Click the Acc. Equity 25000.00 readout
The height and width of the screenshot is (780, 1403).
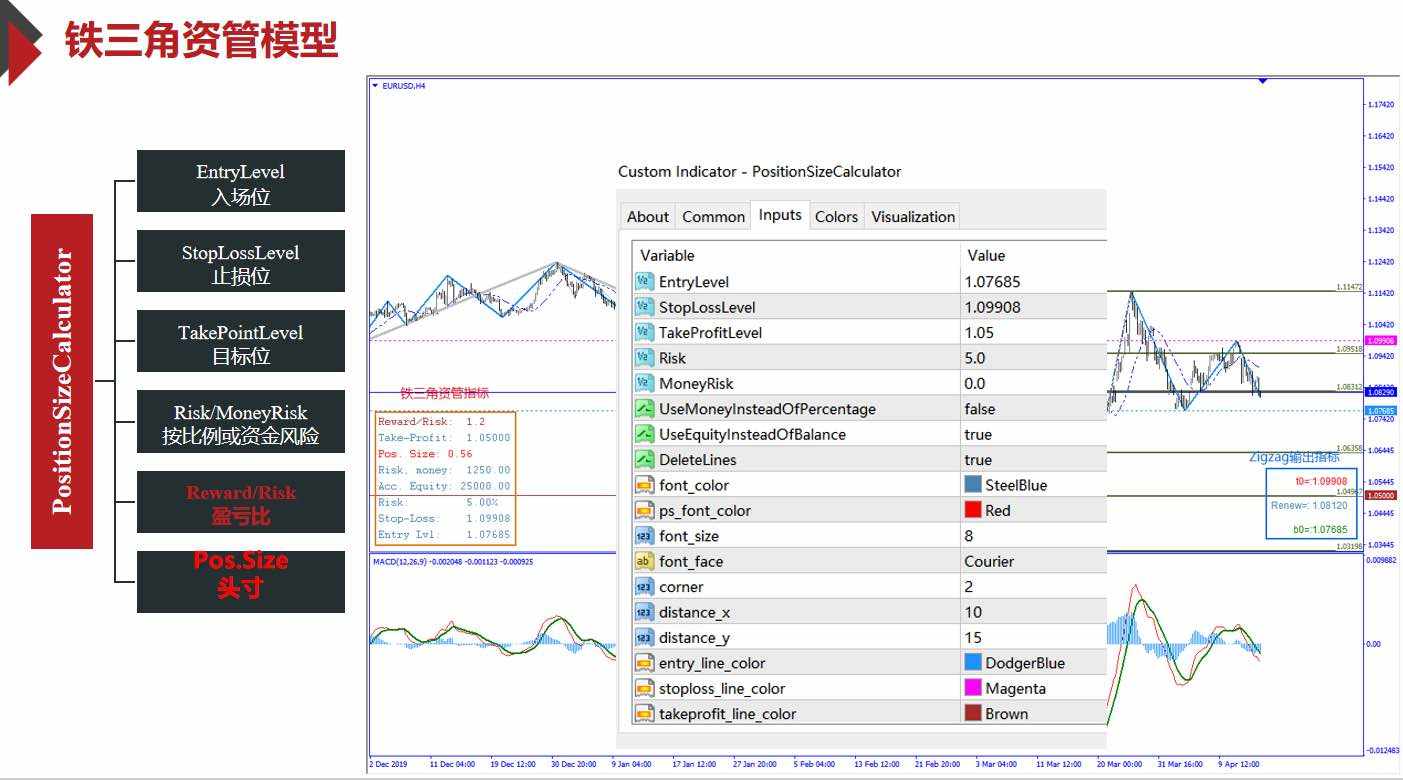tap(444, 486)
